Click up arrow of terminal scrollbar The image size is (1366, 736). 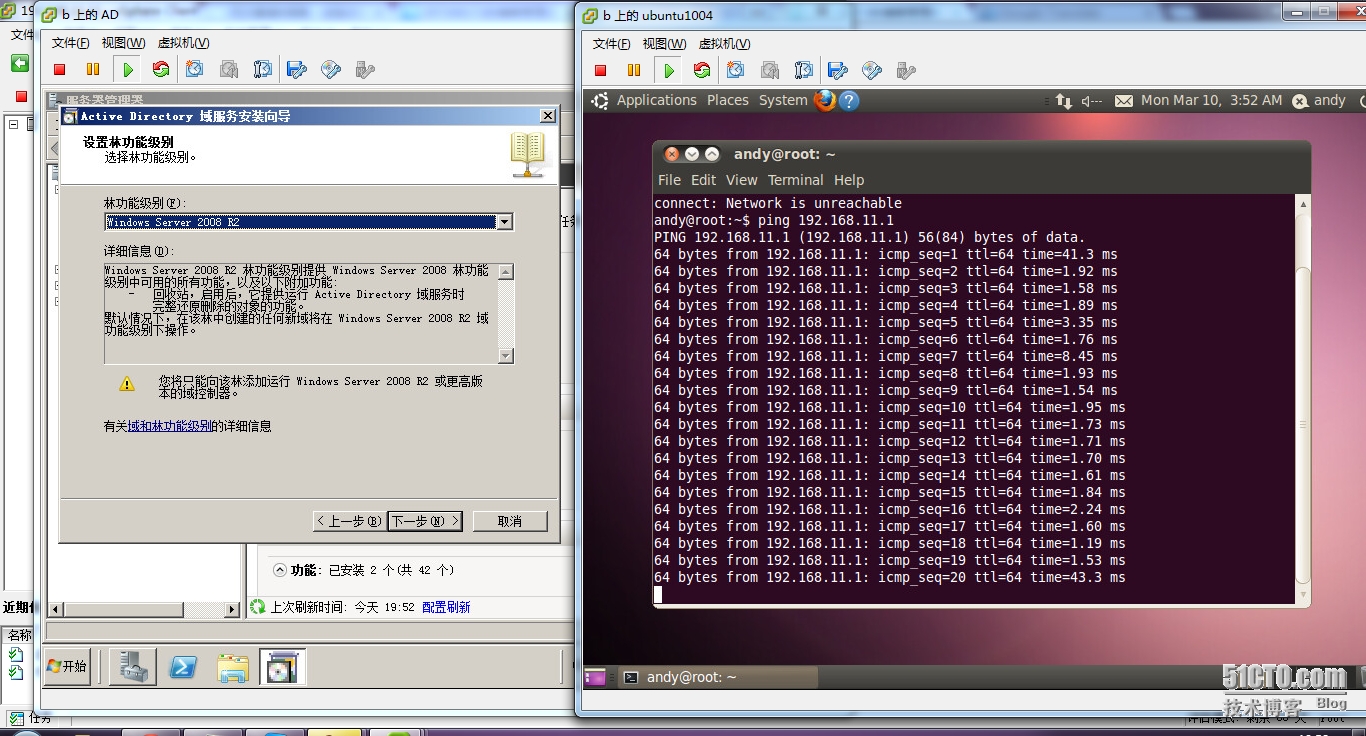click(1302, 204)
